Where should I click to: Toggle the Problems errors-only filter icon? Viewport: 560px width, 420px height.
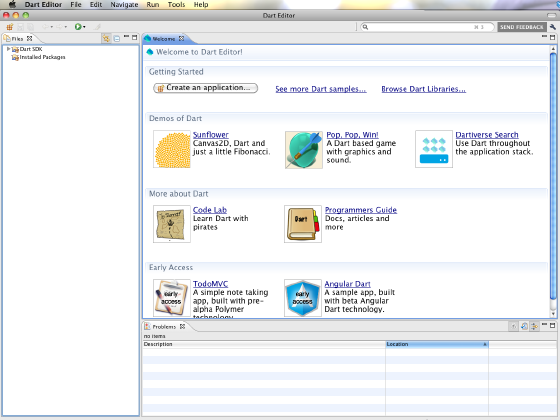[x=513, y=326]
